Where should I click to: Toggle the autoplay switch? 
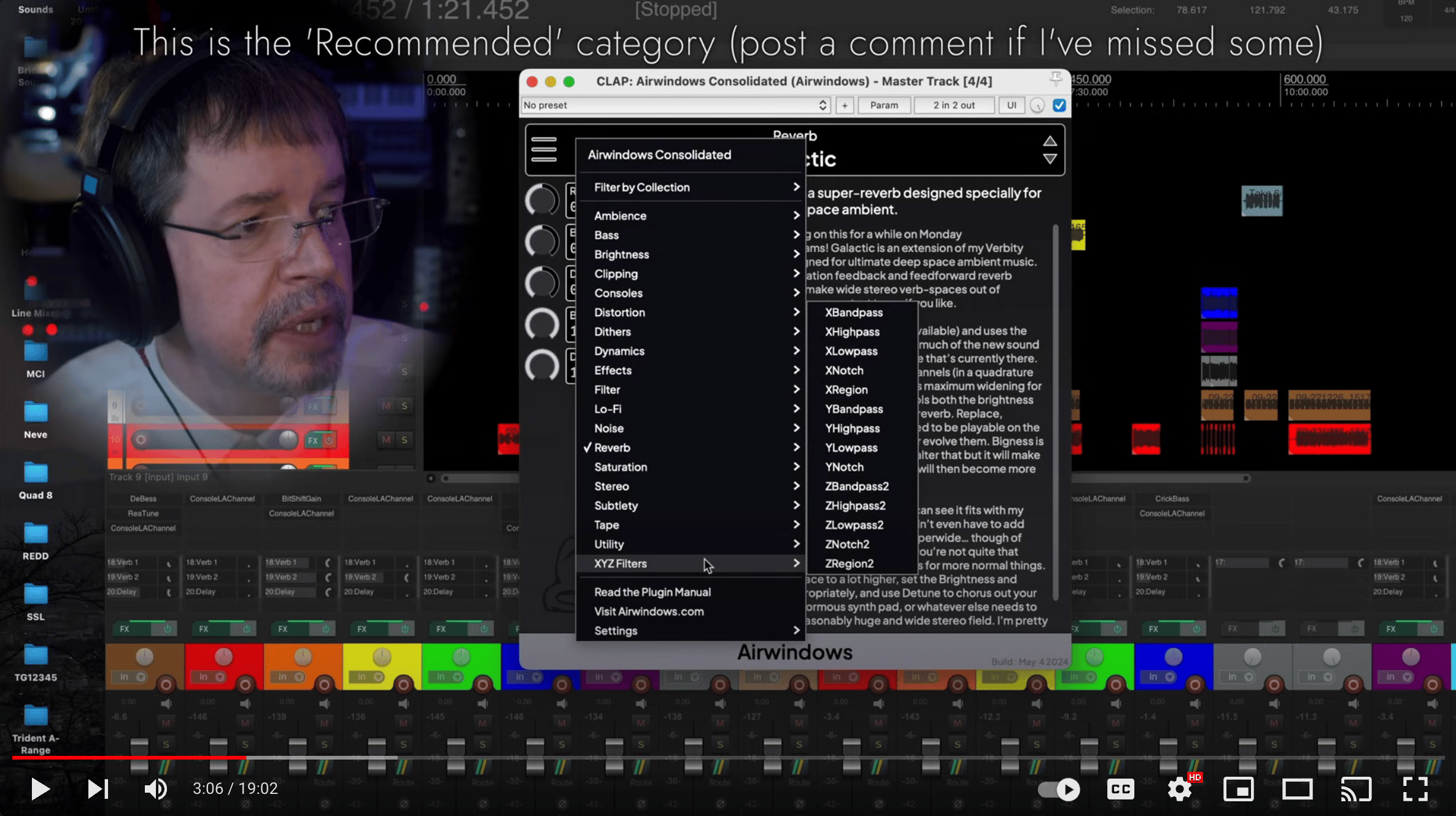(1059, 790)
